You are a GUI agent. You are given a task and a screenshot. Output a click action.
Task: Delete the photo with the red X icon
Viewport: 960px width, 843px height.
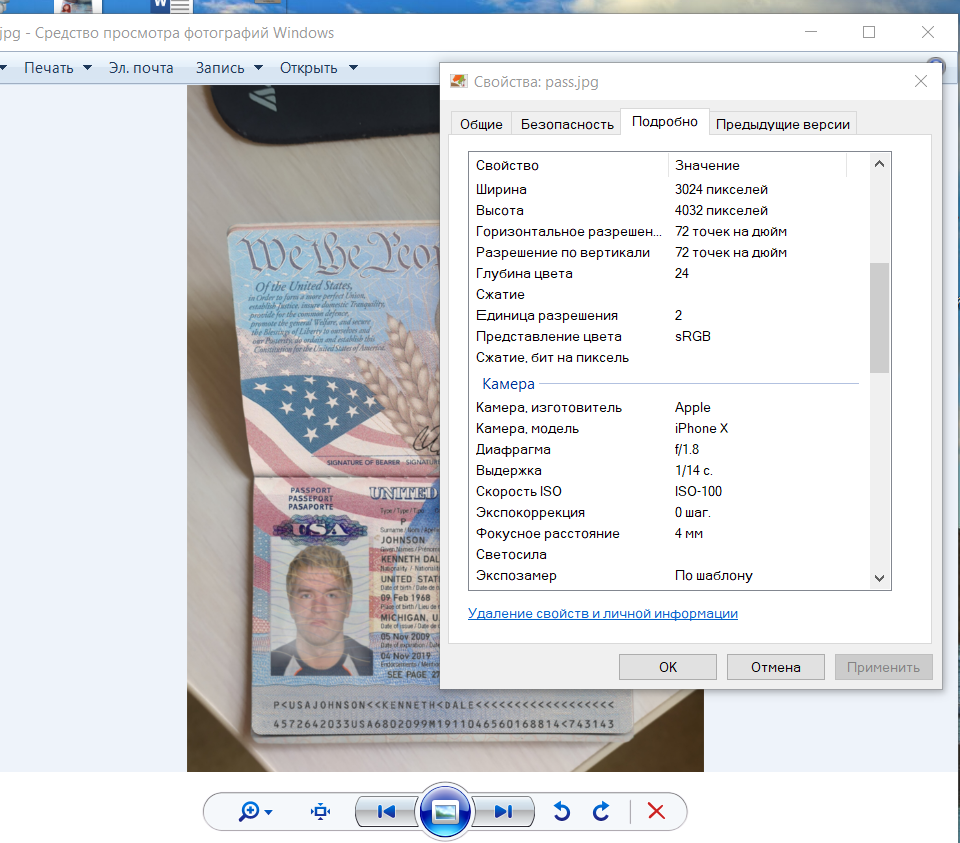656,812
